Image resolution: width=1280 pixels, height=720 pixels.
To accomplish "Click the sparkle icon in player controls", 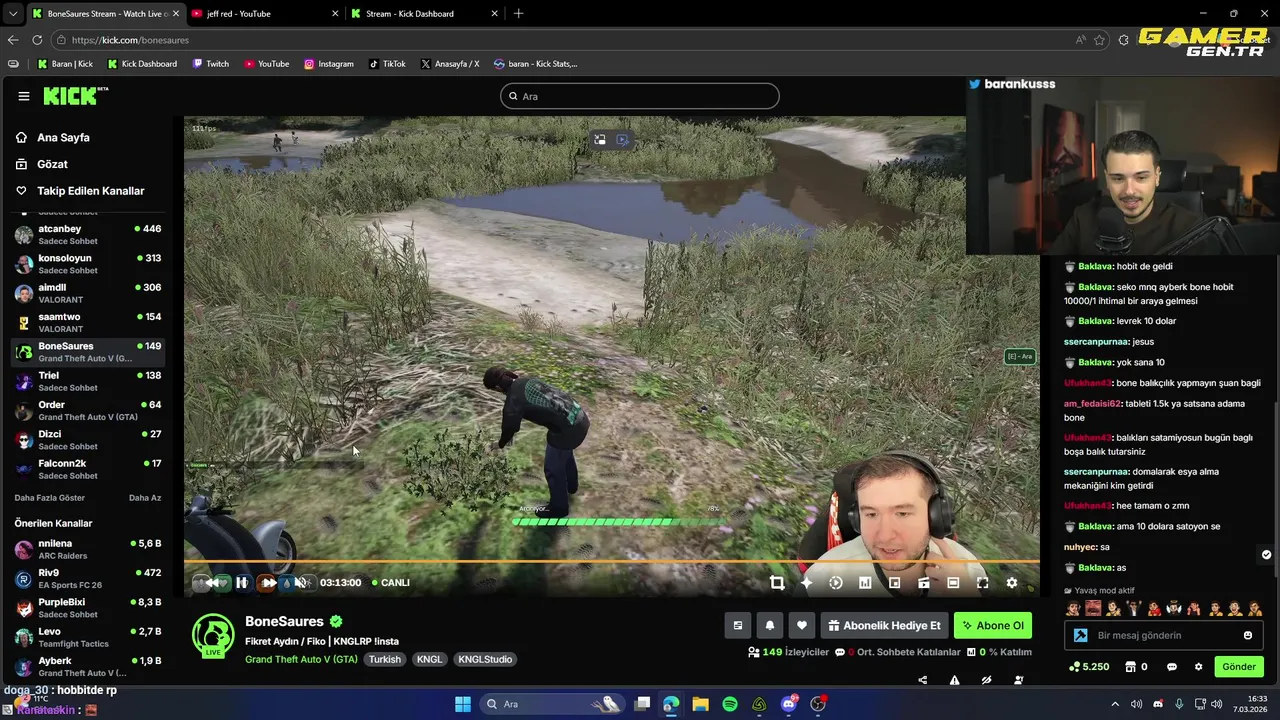I will pos(806,583).
